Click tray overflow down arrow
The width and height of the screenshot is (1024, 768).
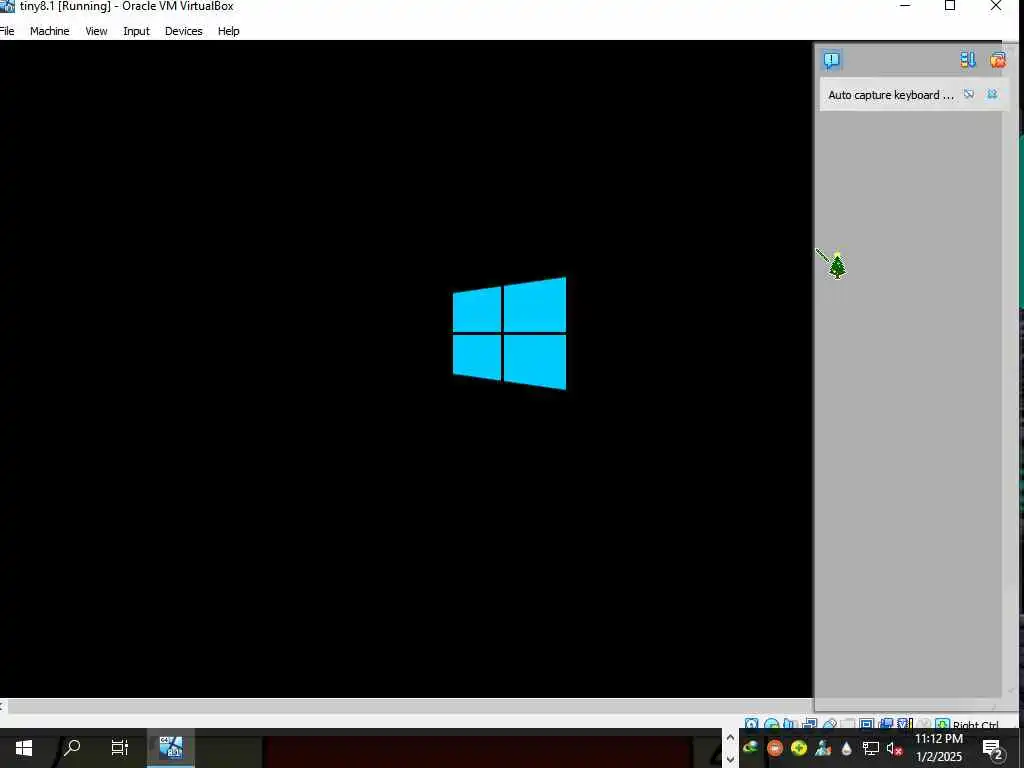coord(730,759)
